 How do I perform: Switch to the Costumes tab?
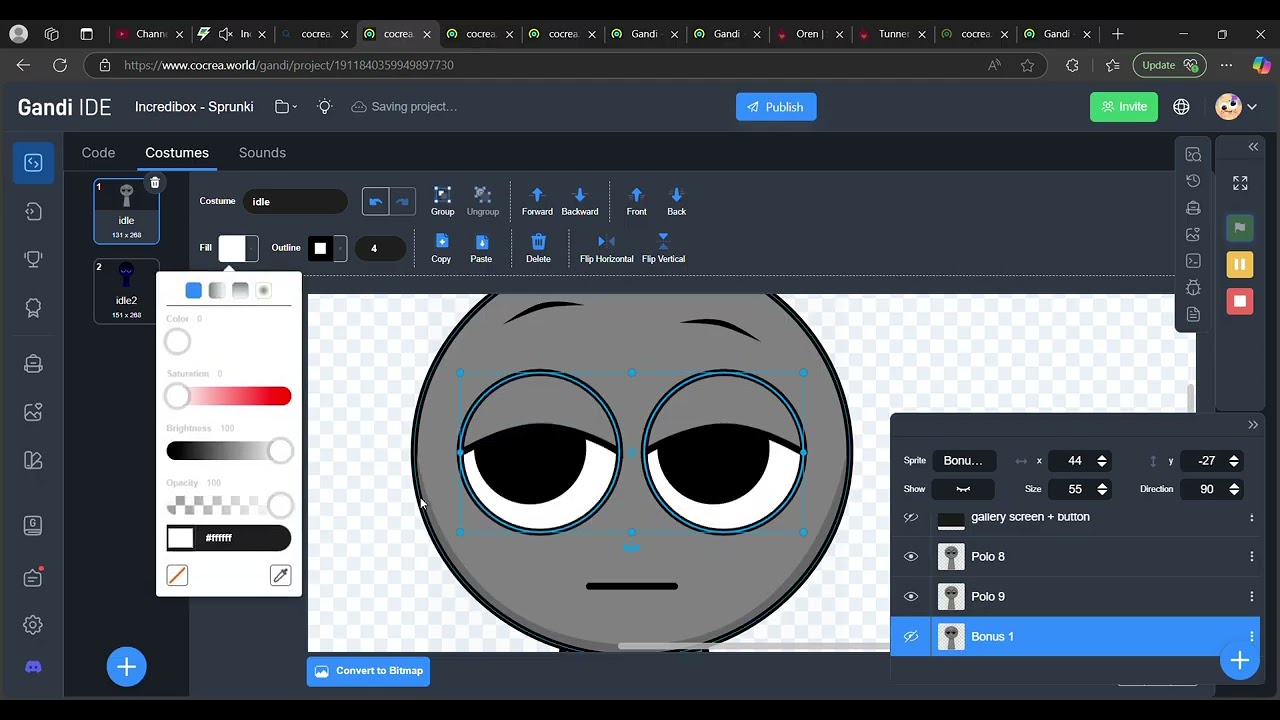coord(177,153)
